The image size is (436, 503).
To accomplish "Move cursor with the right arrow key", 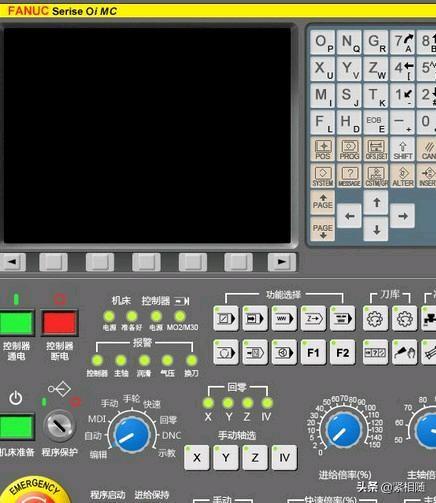I will click(403, 216).
